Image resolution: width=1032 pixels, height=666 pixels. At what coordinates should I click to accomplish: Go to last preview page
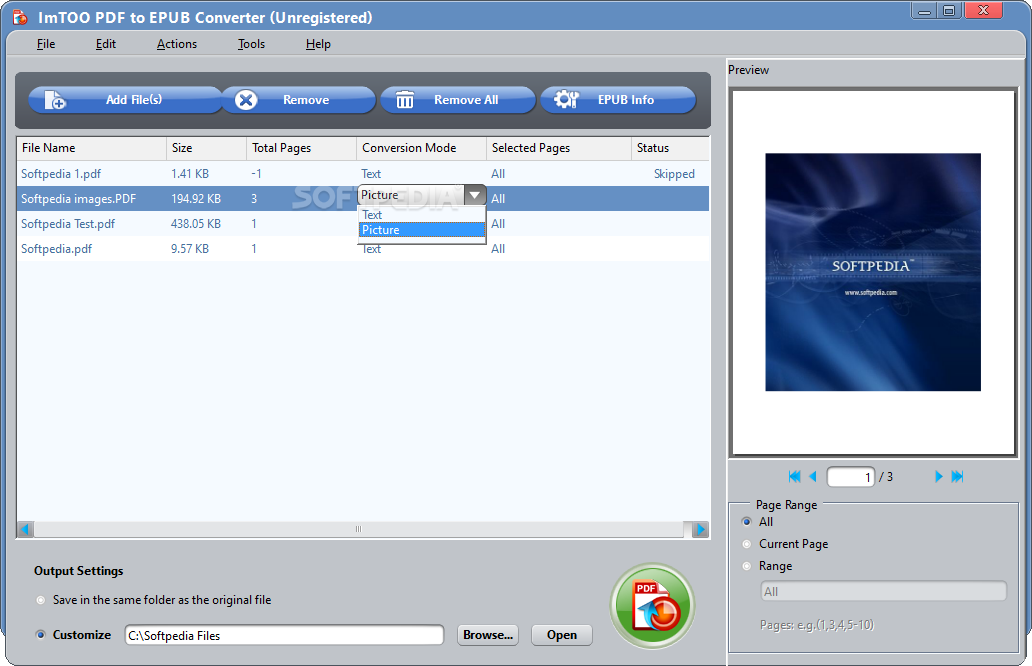[958, 476]
